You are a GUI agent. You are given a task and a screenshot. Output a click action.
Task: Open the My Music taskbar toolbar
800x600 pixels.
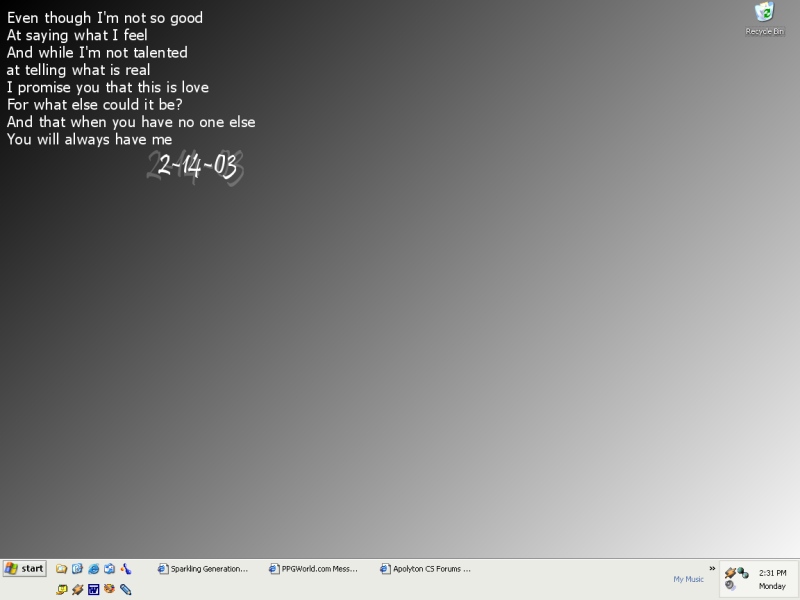688,579
